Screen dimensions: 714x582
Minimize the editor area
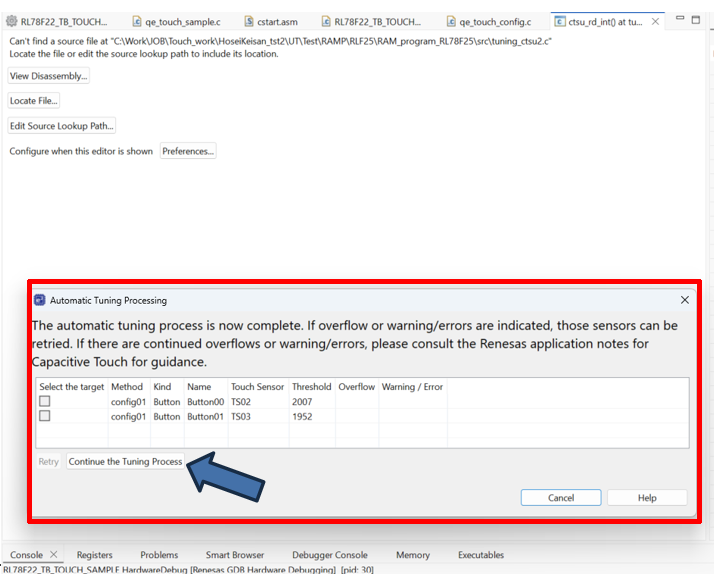[x=680, y=18]
